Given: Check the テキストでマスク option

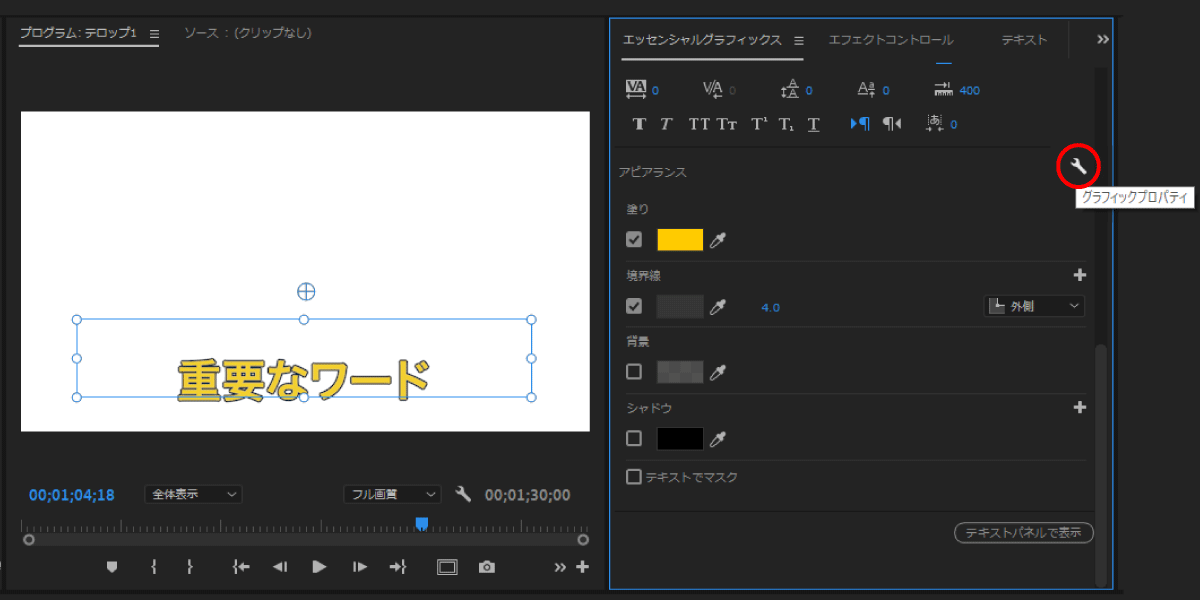Looking at the screenshot, I should (634, 477).
